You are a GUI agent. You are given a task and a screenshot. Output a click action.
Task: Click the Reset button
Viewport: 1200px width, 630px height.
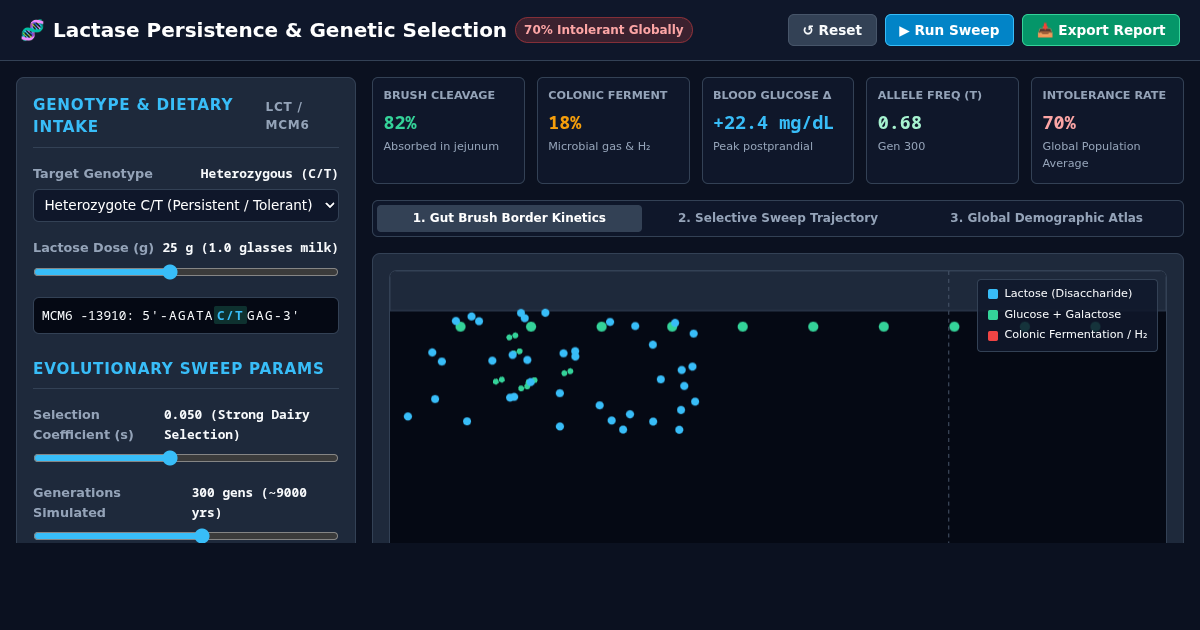(x=832, y=30)
